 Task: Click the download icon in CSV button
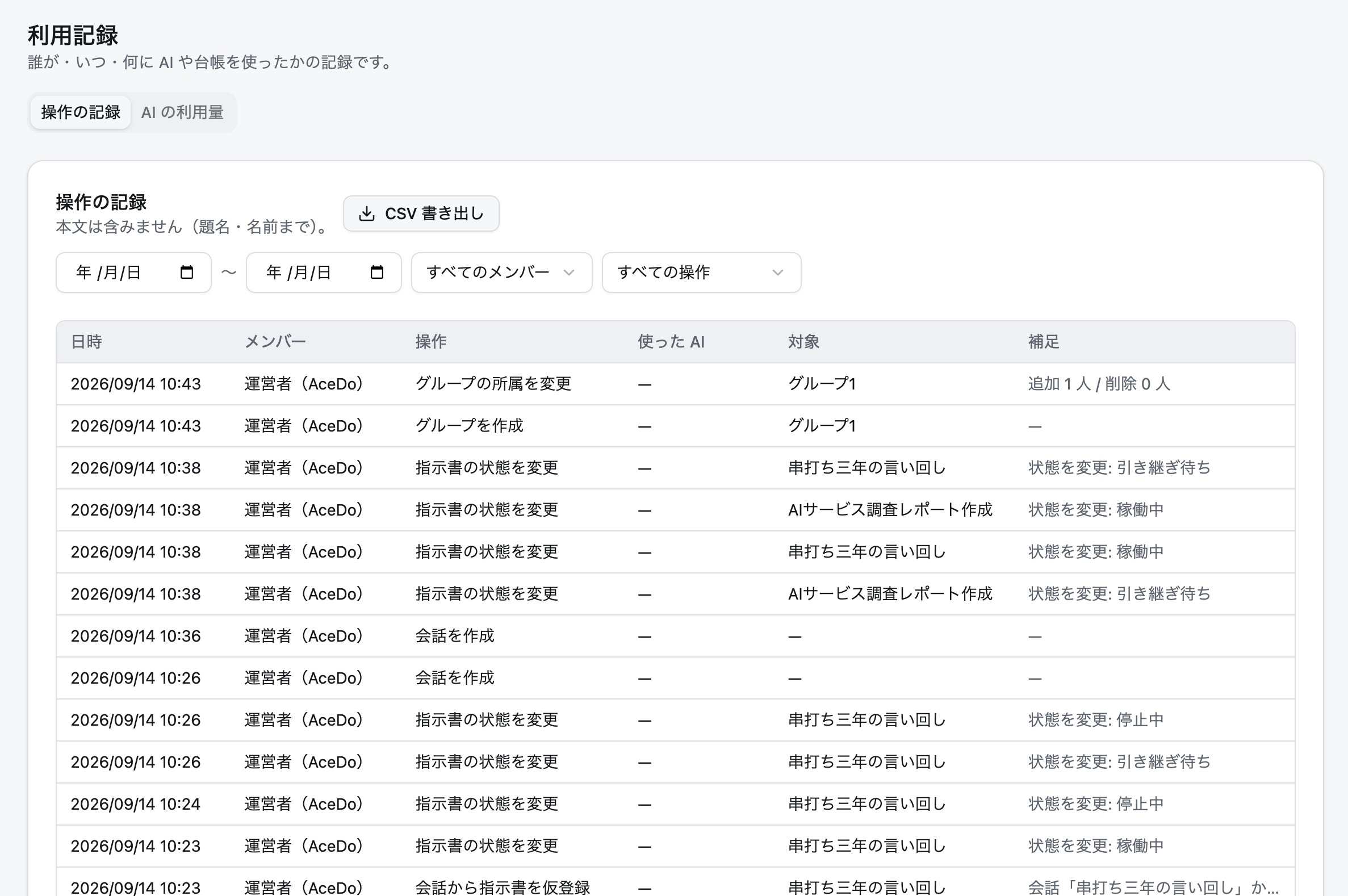tap(367, 213)
